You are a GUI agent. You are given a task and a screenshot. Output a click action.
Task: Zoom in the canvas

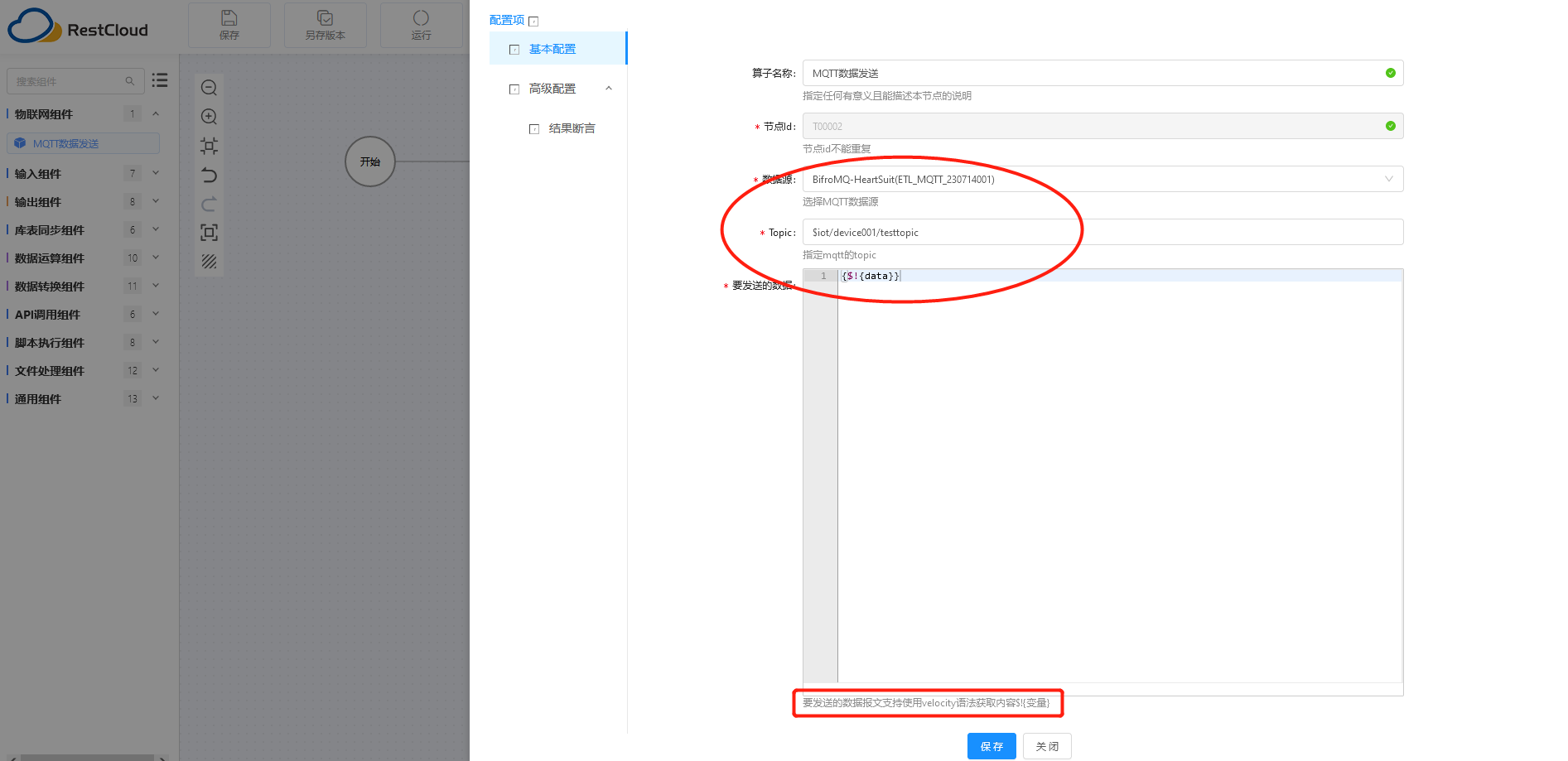(x=210, y=117)
